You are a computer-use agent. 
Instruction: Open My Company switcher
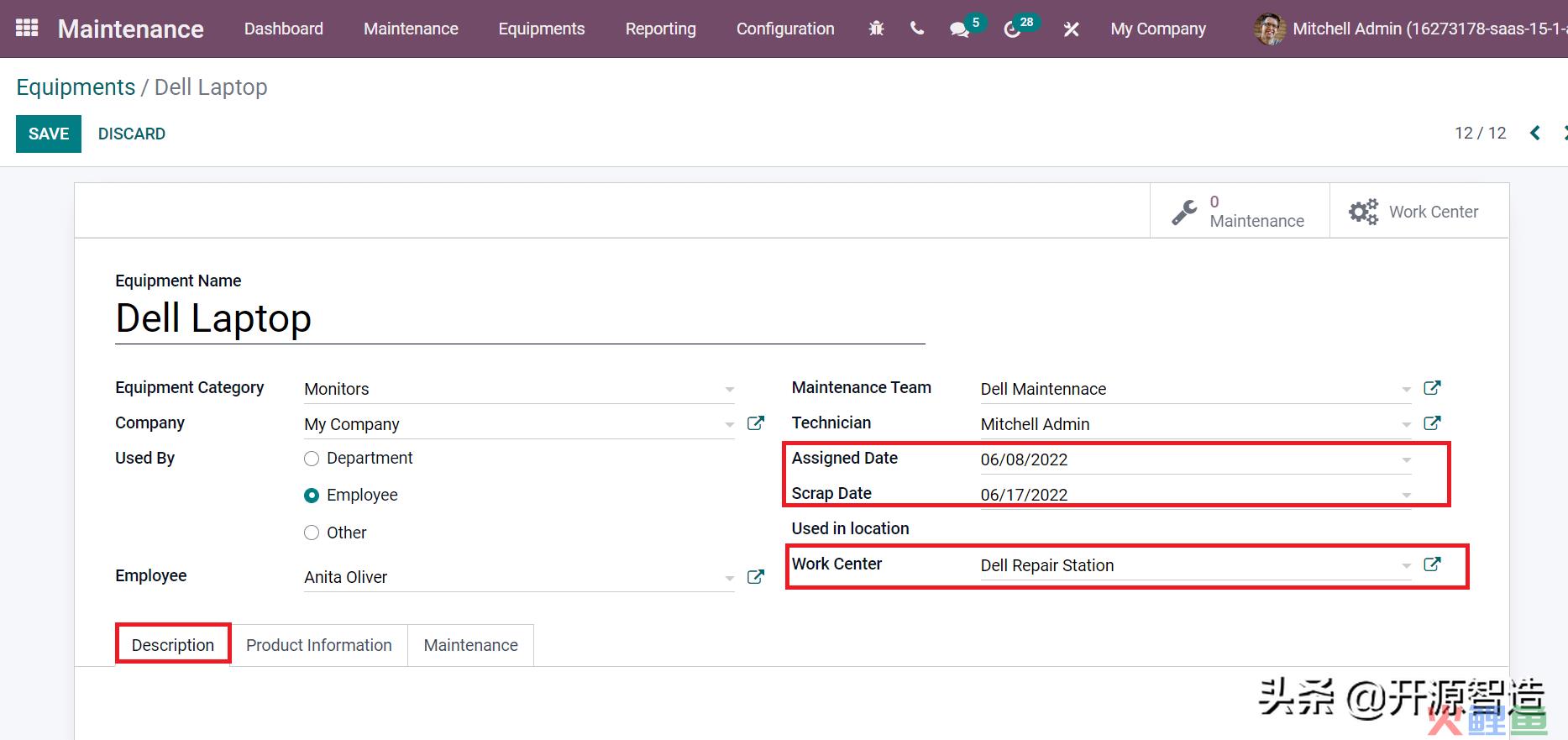(1158, 29)
